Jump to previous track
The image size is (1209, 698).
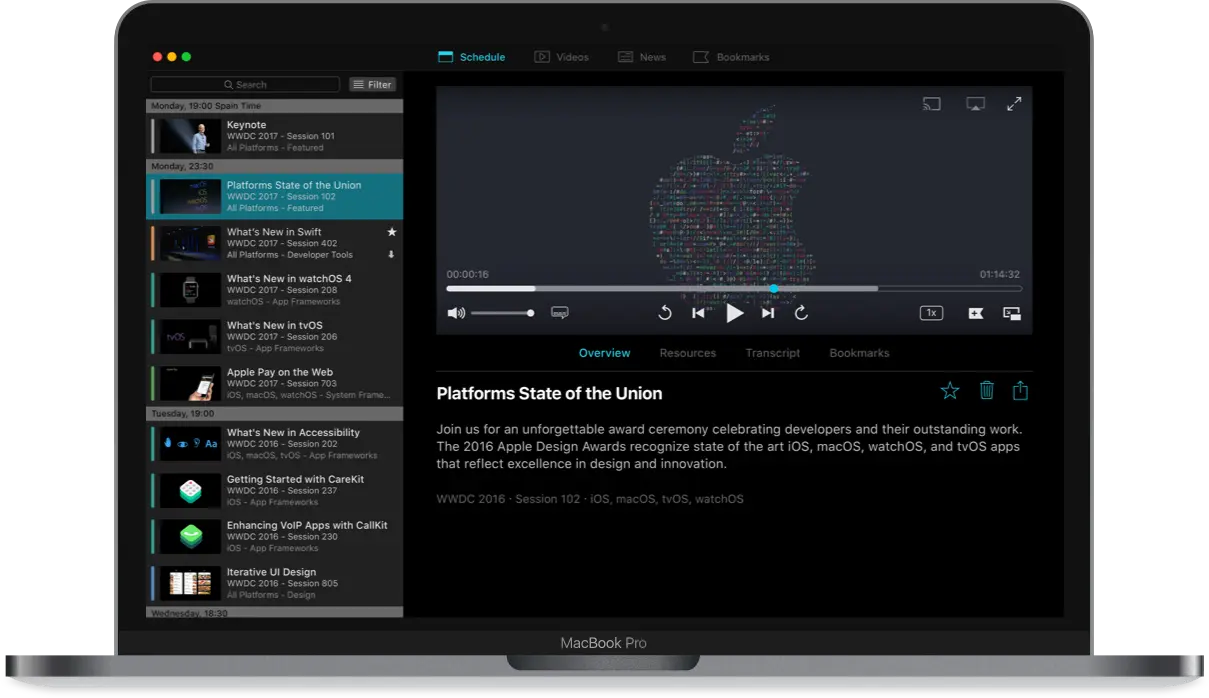[699, 313]
